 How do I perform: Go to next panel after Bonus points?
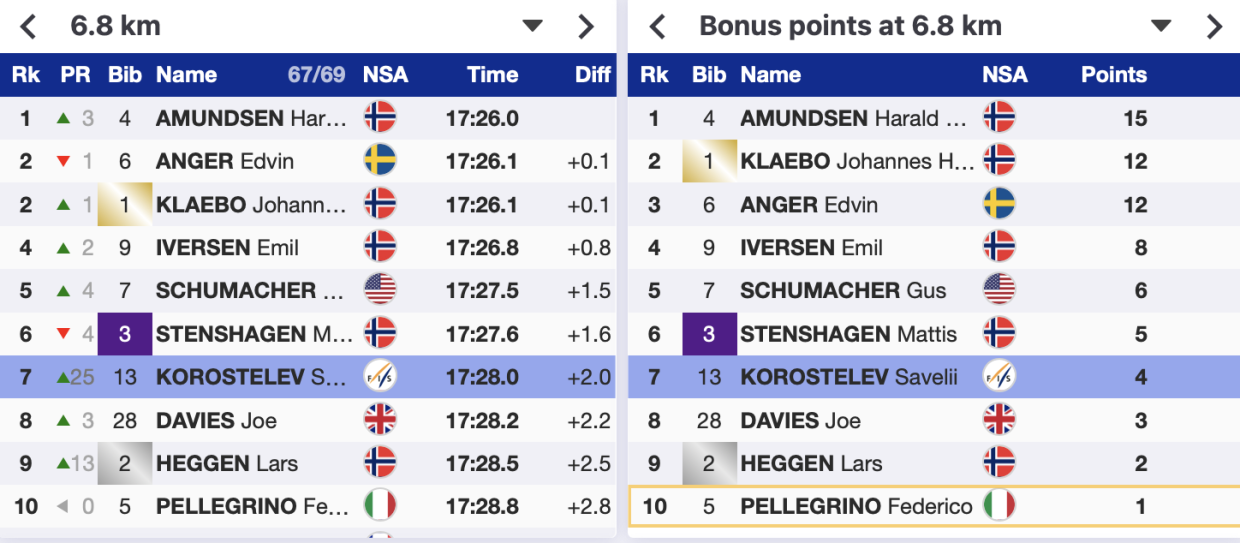click(x=1214, y=27)
